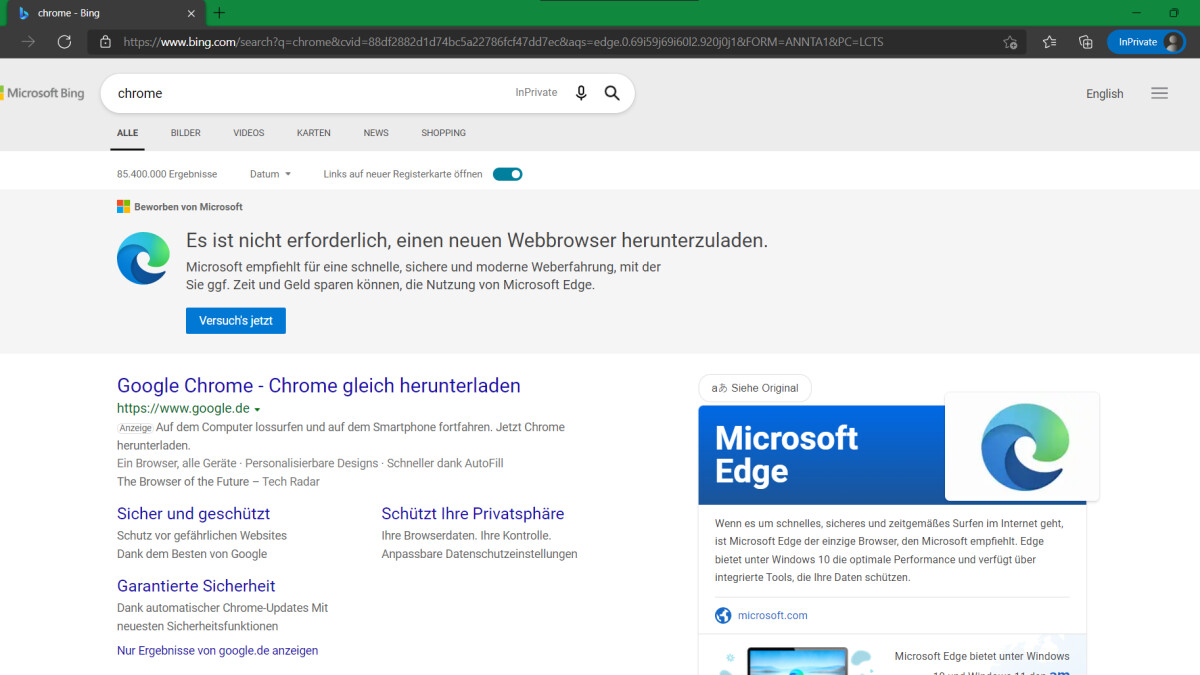The width and height of the screenshot is (1200, 675).
Task: Open 'Google Chrome - Chrome gleich herunterladen' link
Action: [318, 386]
